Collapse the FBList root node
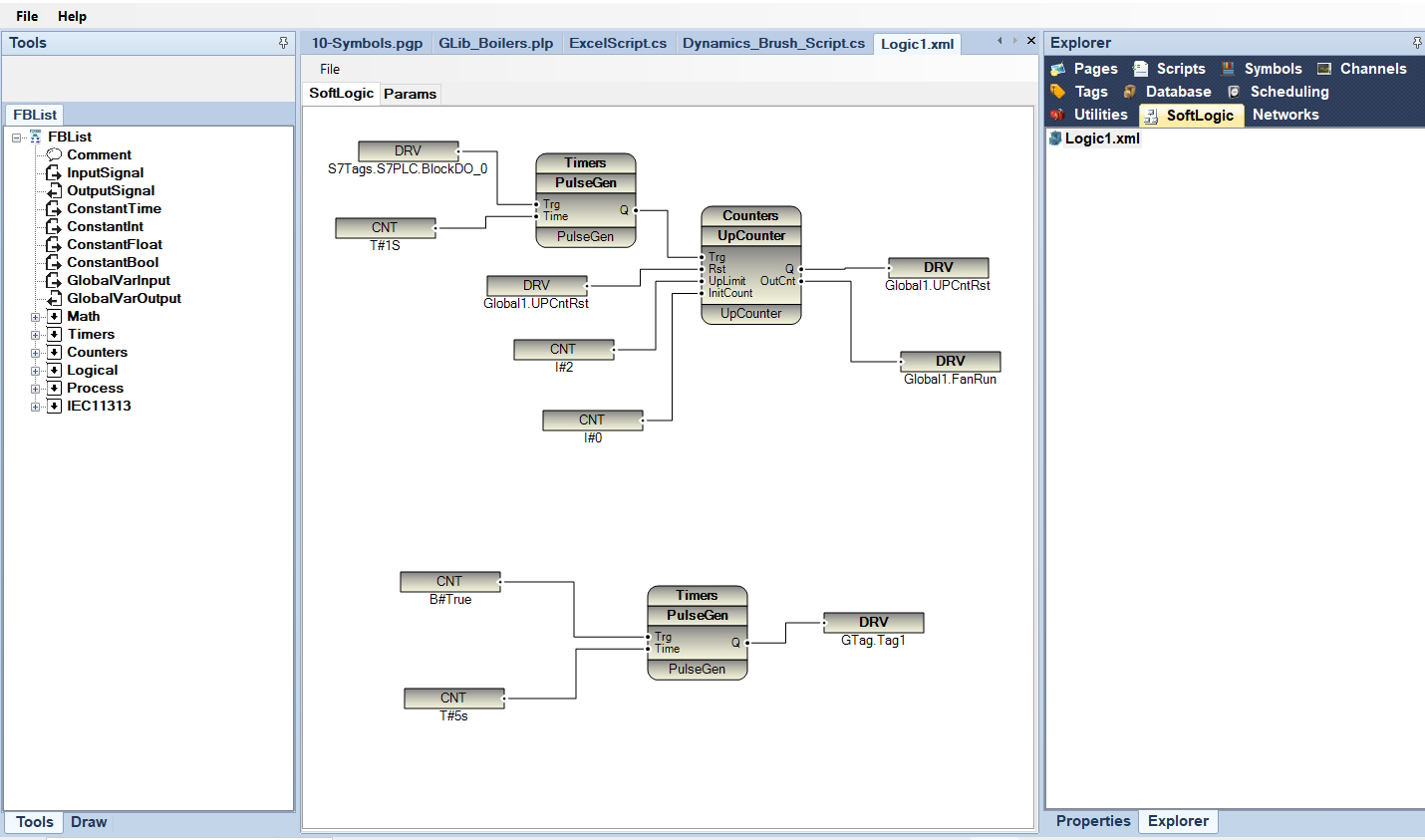 pos(17,138)
